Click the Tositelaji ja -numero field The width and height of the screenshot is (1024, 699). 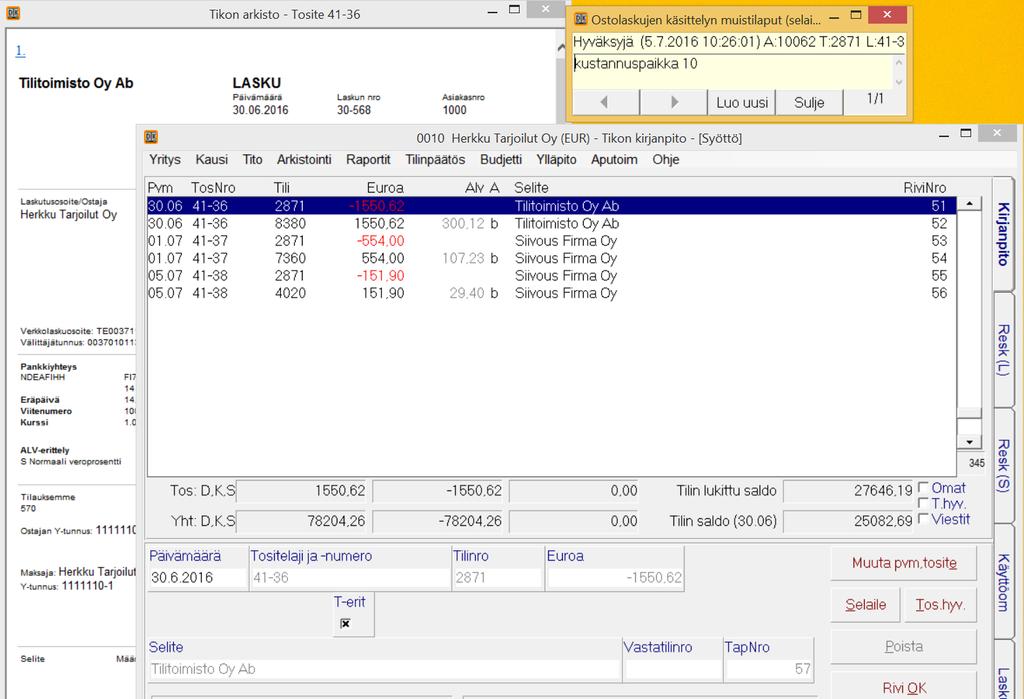(x=349, y=577)
